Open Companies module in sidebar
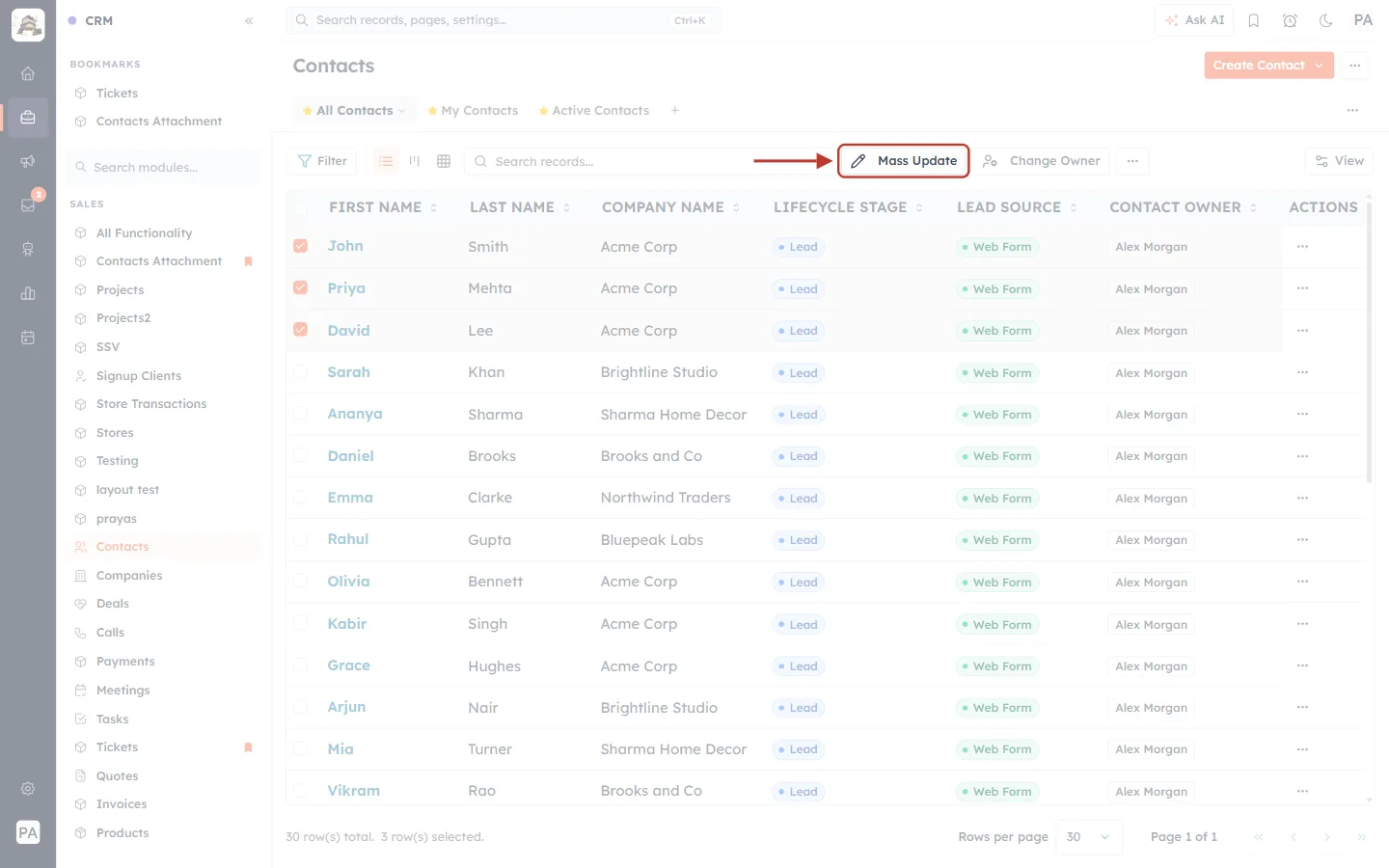Image resolution: width=1389 pixels, height=868 pixels. (x=129, y=576)
